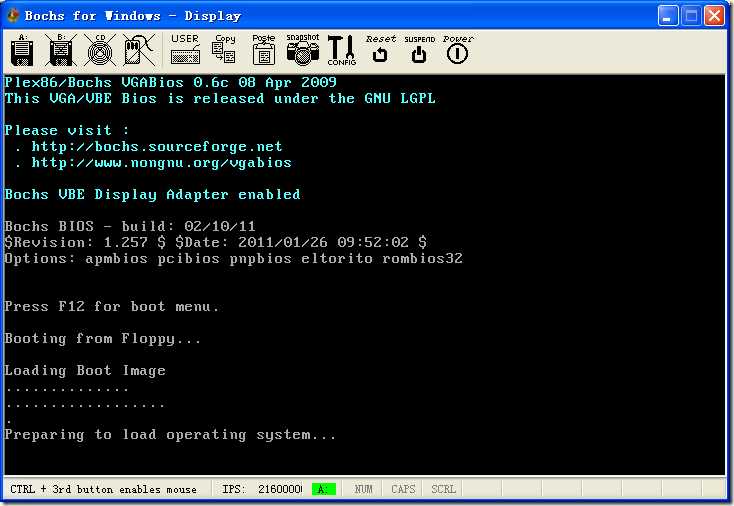Viewport: 734px width, 506px height.
Task: Click 'Booting from Floppy...' line
Action: pos(103,338)
